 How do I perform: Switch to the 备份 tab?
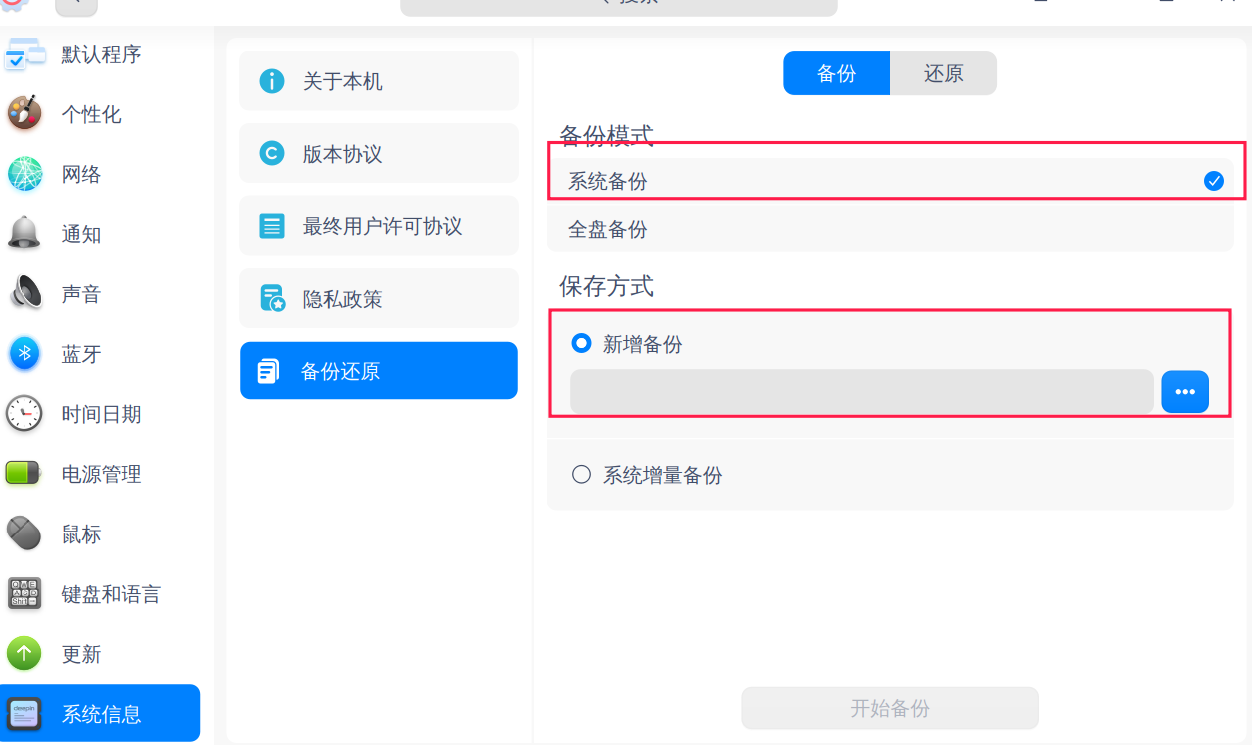(x=836, y=74)
